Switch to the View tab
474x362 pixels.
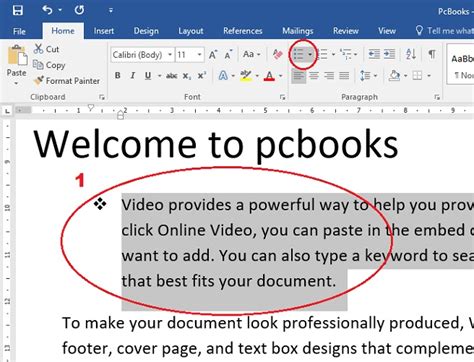click(387, 31)
